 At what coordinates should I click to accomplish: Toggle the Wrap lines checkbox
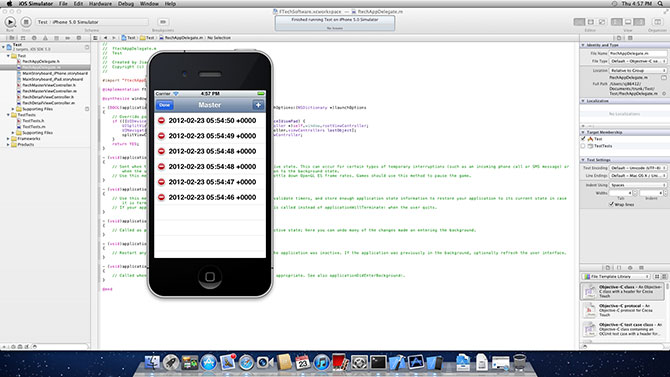pos(611,204)
